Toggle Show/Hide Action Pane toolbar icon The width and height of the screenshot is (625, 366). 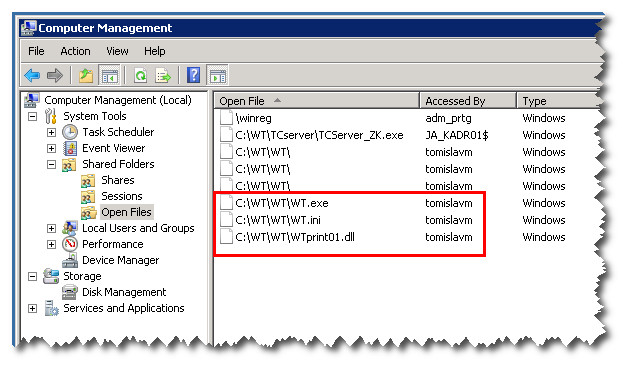point(217,75)
